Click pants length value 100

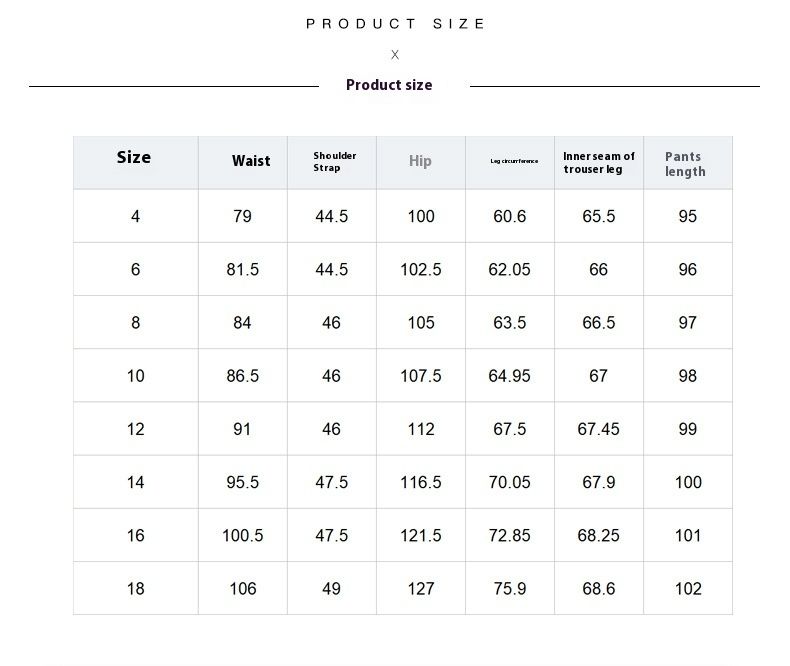point(688,482)
